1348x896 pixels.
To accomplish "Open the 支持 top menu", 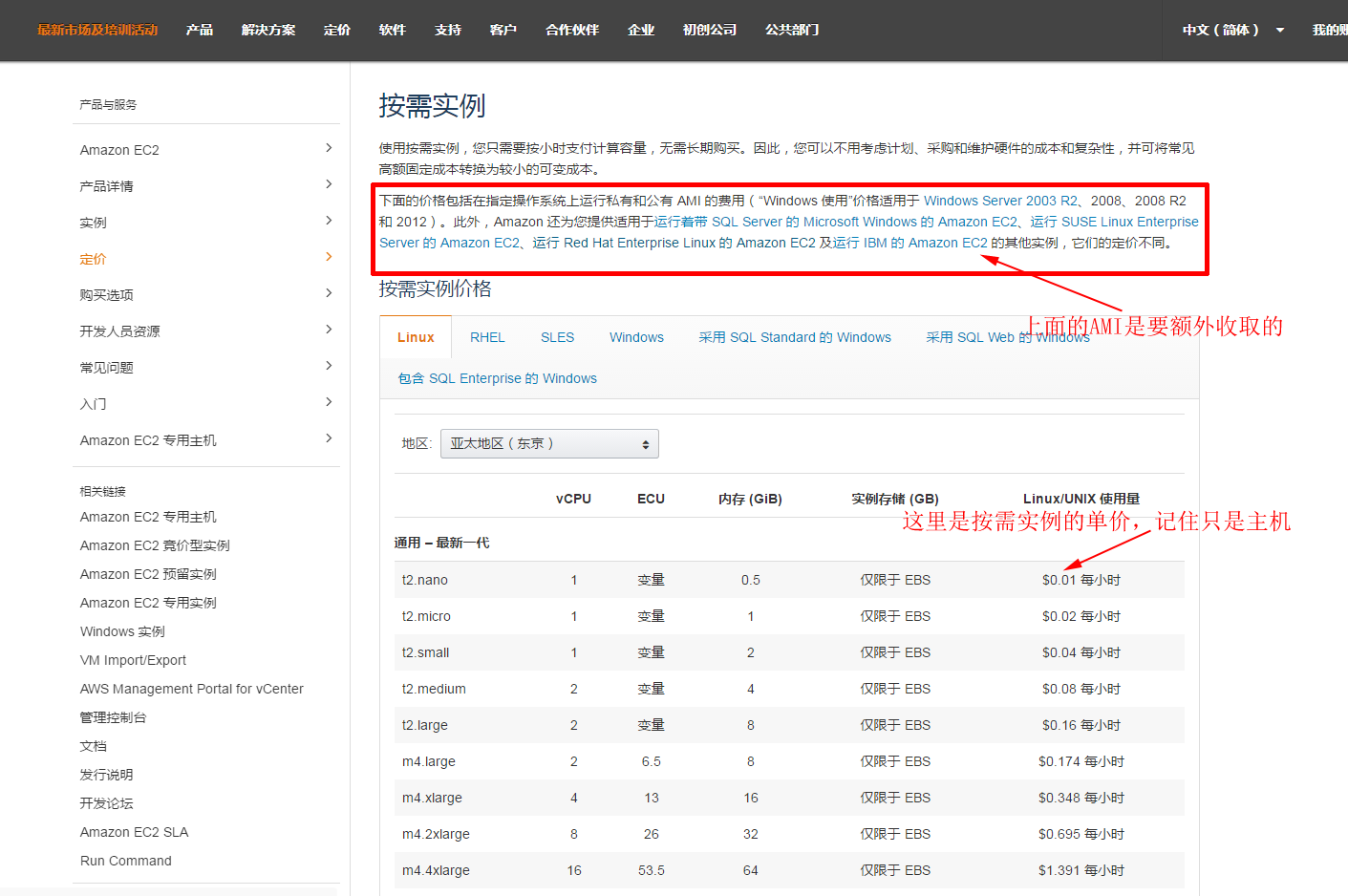I will (x=448, y=30).
